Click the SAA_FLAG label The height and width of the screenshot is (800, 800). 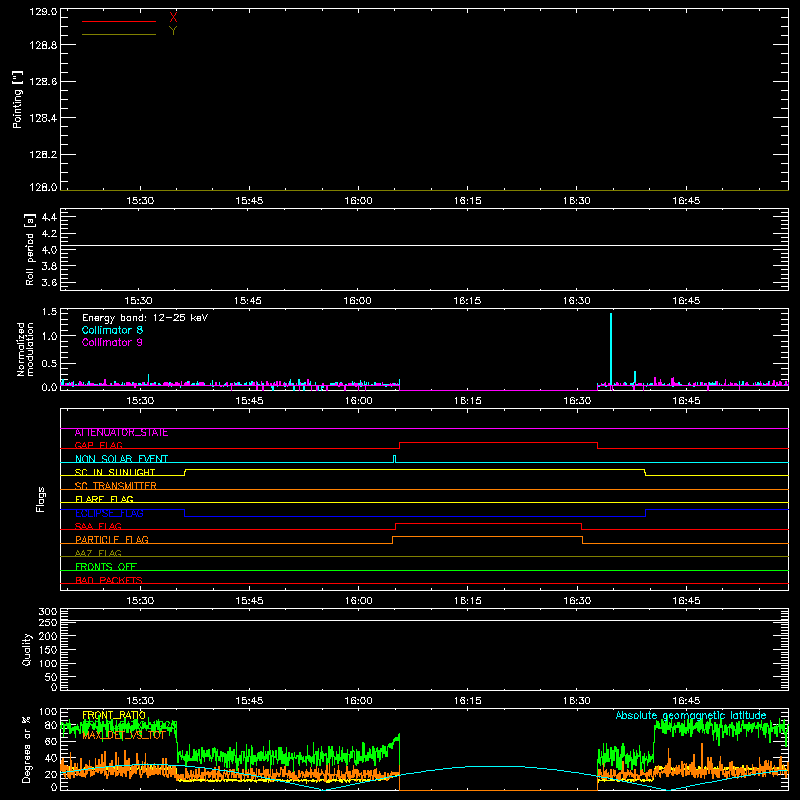click(x=98, y=527)
